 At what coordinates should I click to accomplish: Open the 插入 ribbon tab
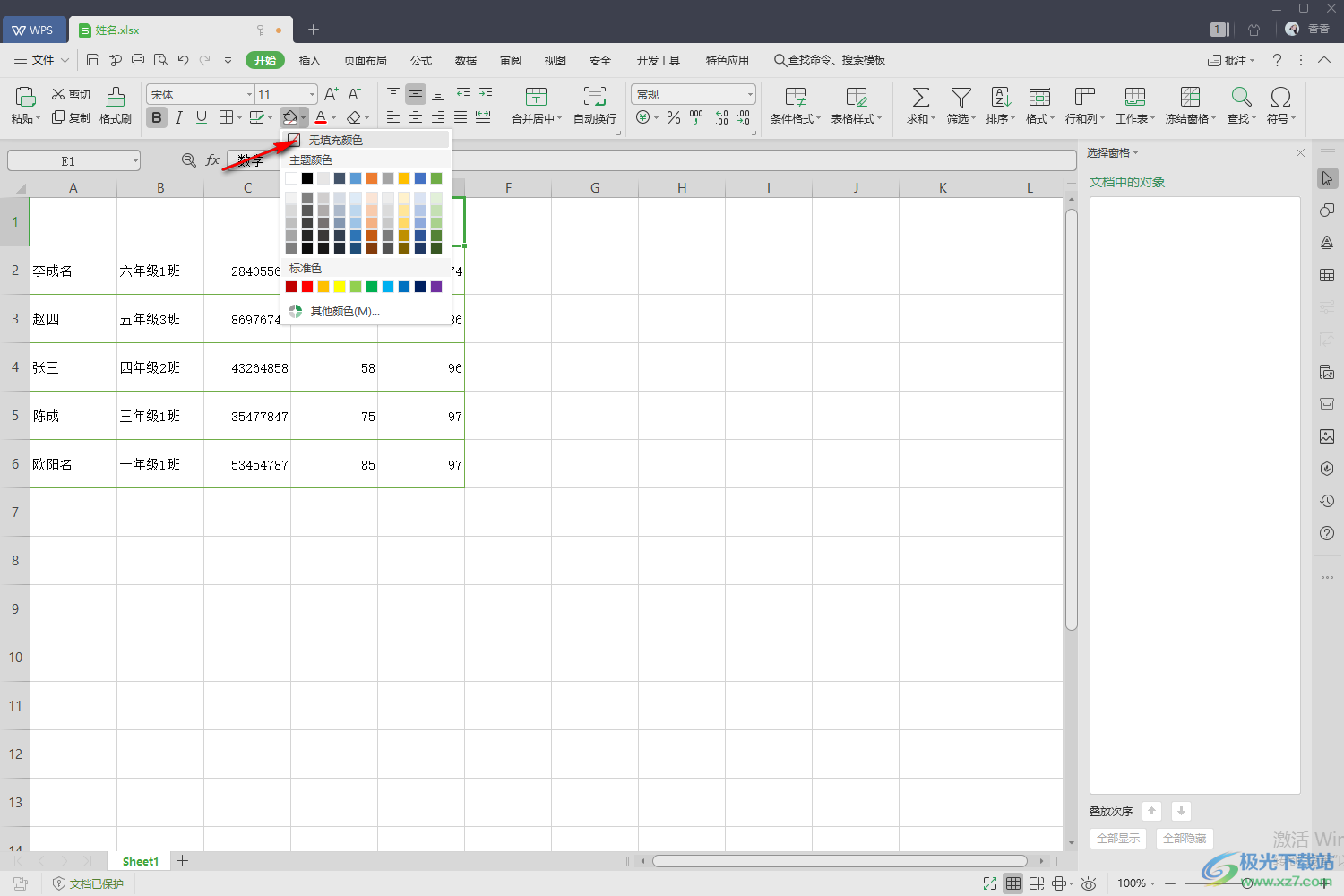point(309,60)
